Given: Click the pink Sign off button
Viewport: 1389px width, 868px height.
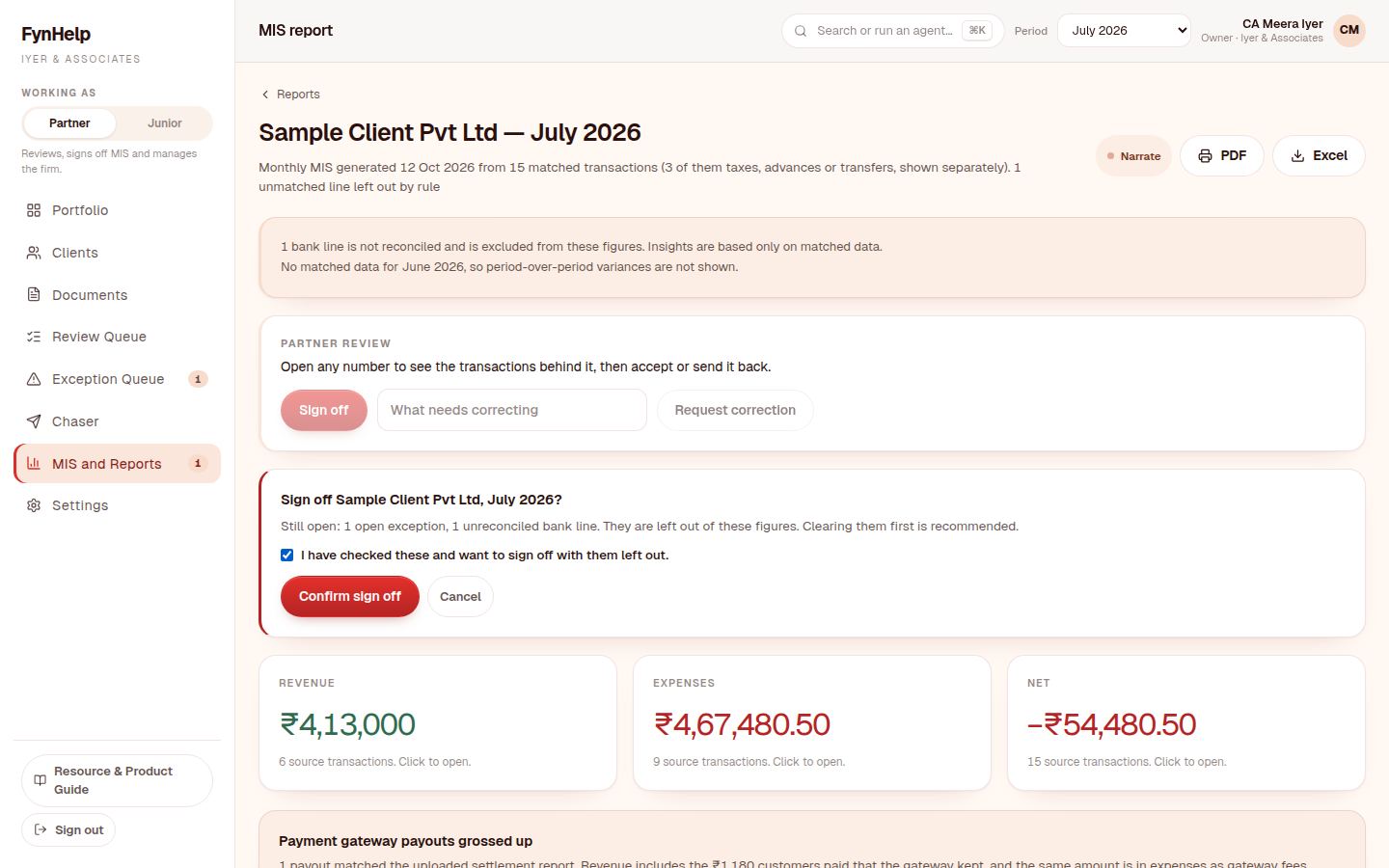Looking at the screenshot, I should [324, 410].
